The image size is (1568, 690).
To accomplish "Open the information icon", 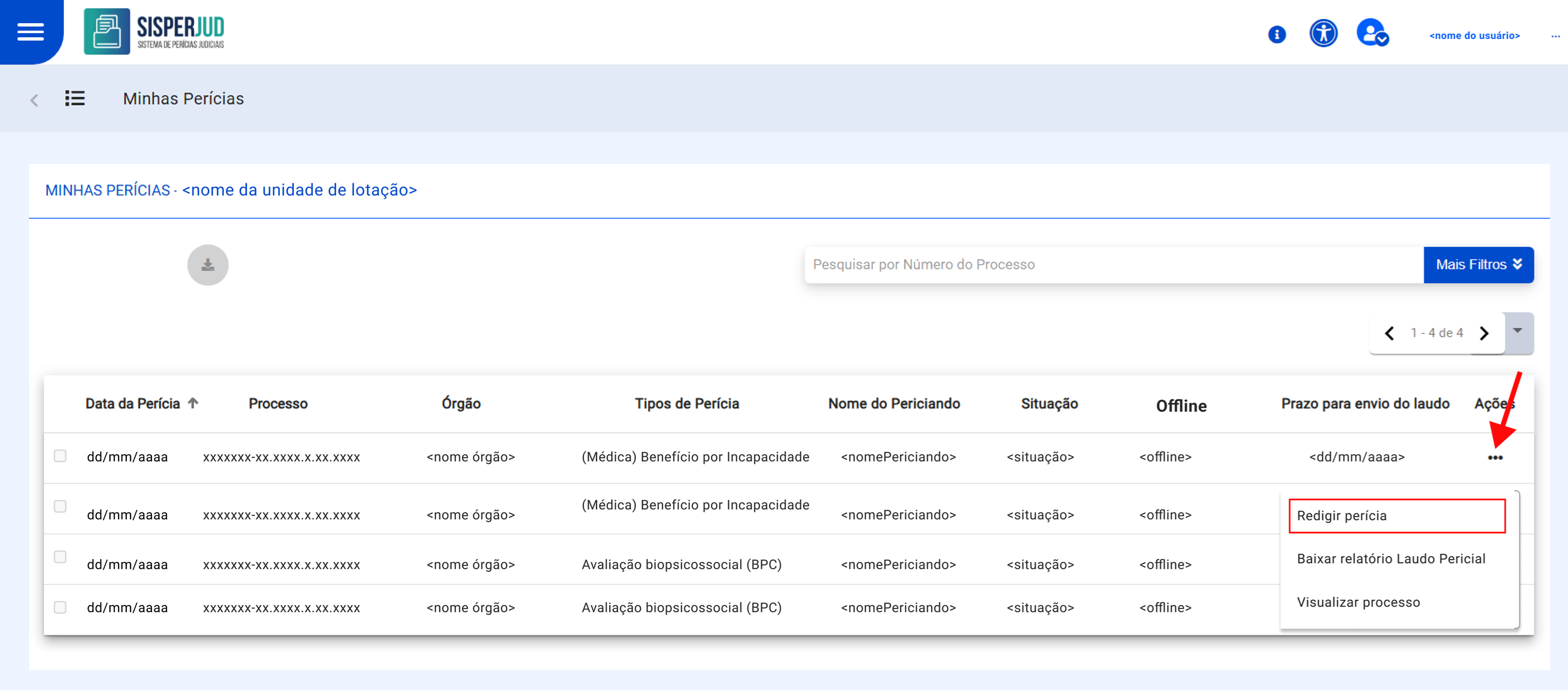I will pos(1276,35).
